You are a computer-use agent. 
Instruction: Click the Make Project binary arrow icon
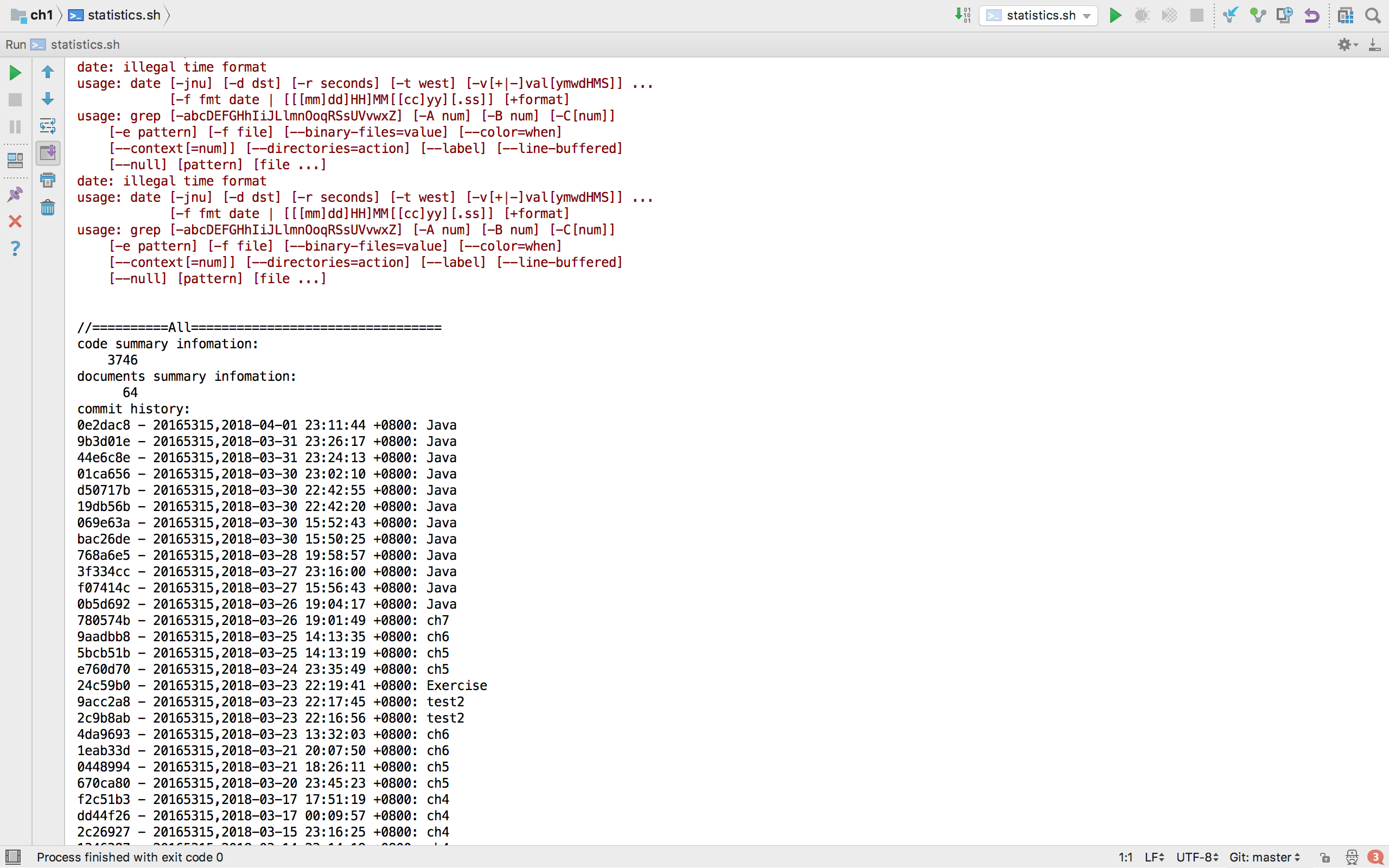963,15
